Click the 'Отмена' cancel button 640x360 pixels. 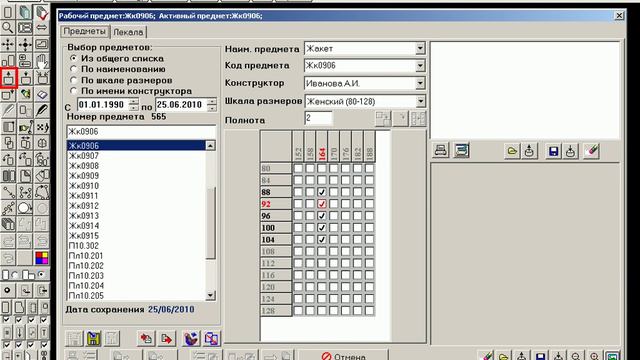pos(343,356)
